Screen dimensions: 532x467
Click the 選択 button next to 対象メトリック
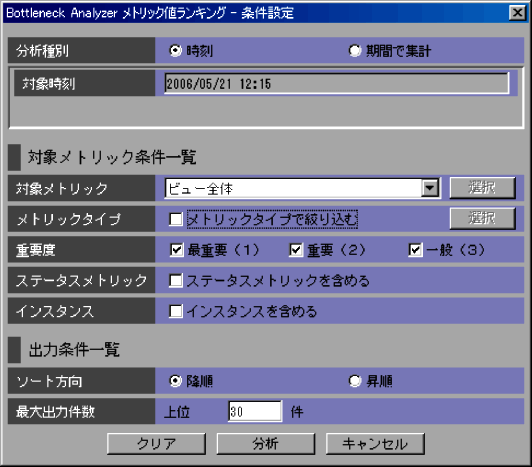[x=482, y=187]
